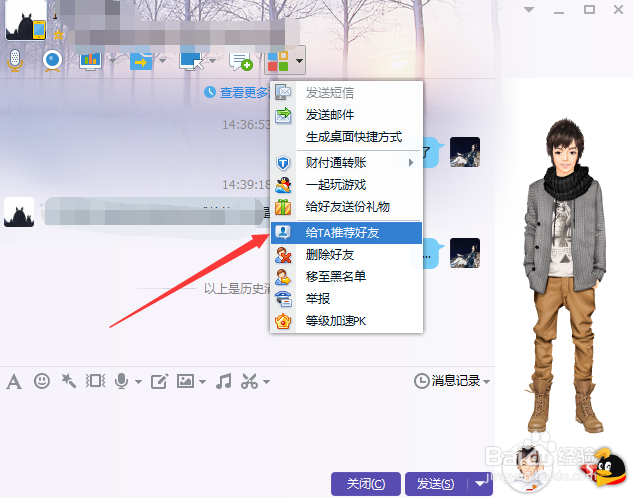Send a window shake icon

pos(95,381)
